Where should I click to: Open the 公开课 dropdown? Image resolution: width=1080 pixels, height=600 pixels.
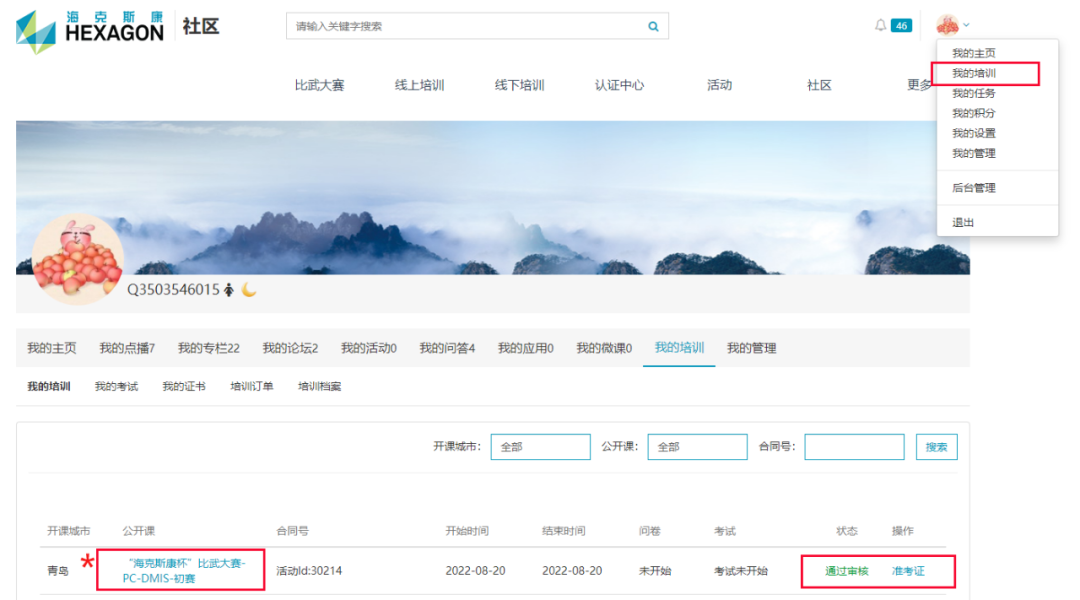coord(697,447)
